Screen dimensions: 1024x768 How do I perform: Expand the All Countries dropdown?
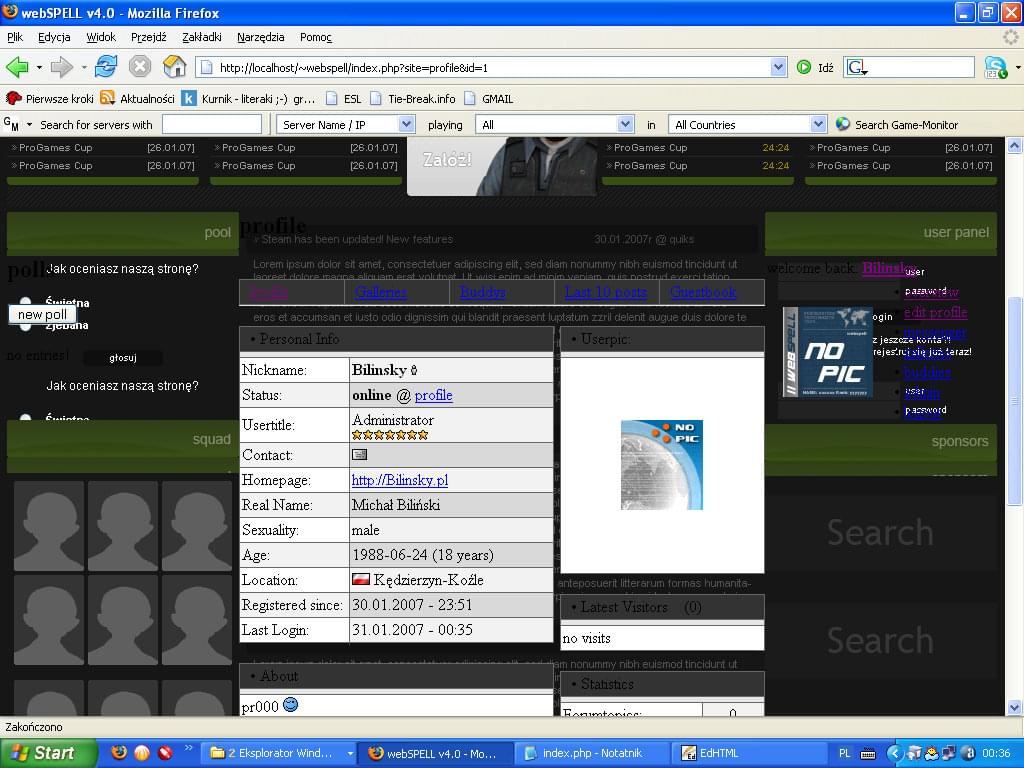click(748, 124)
